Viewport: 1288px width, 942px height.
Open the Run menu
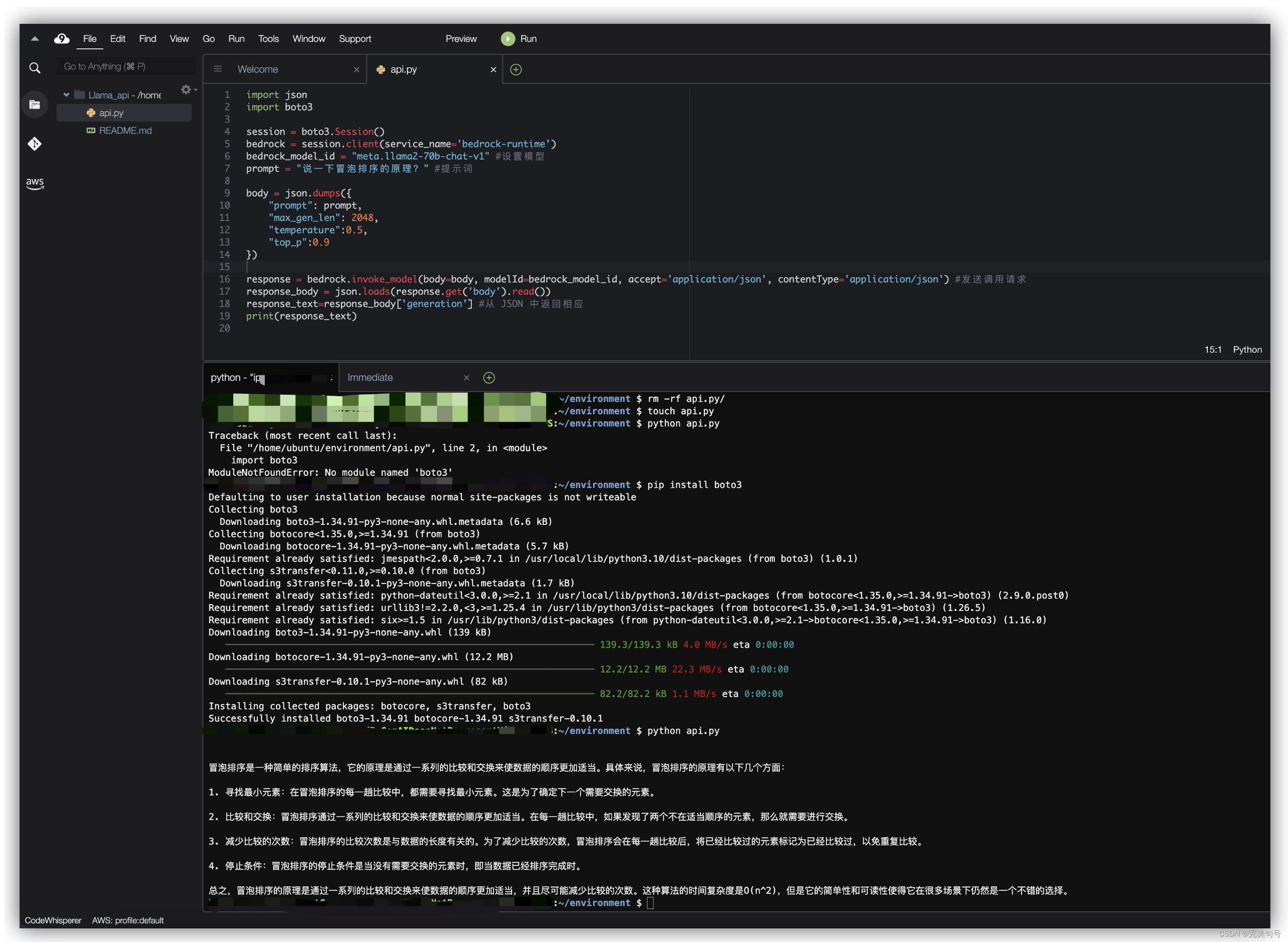coord(236,39)
